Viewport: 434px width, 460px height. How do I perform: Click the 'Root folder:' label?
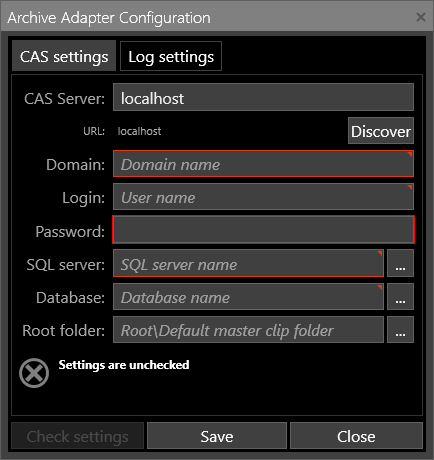pyautogui.click(x=64, y=331)
